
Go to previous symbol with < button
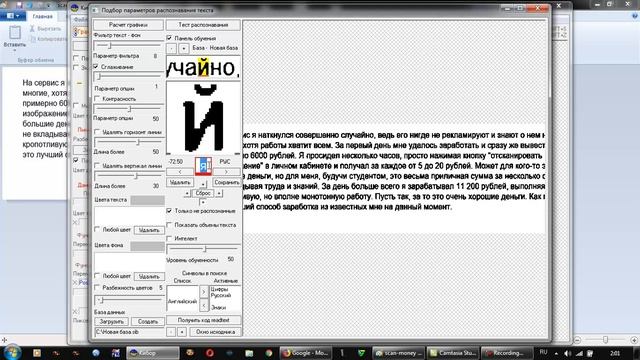click(180, 172)
